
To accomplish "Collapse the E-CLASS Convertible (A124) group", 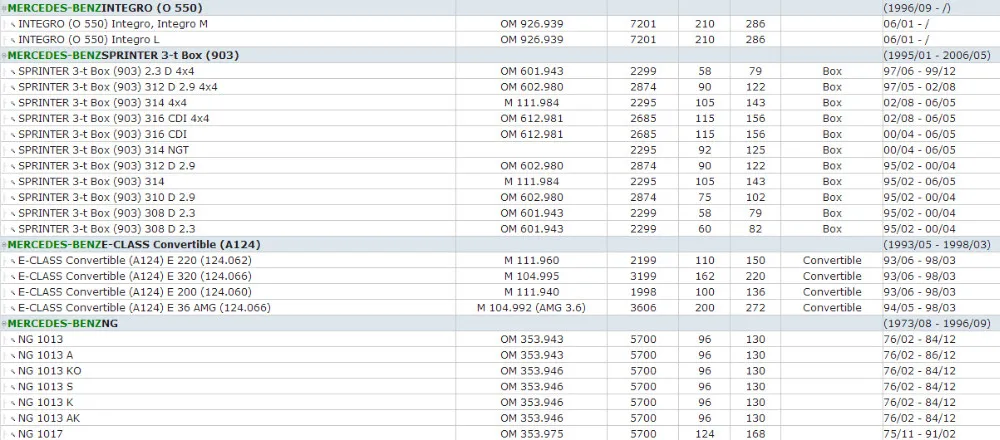I will [4, 245].
